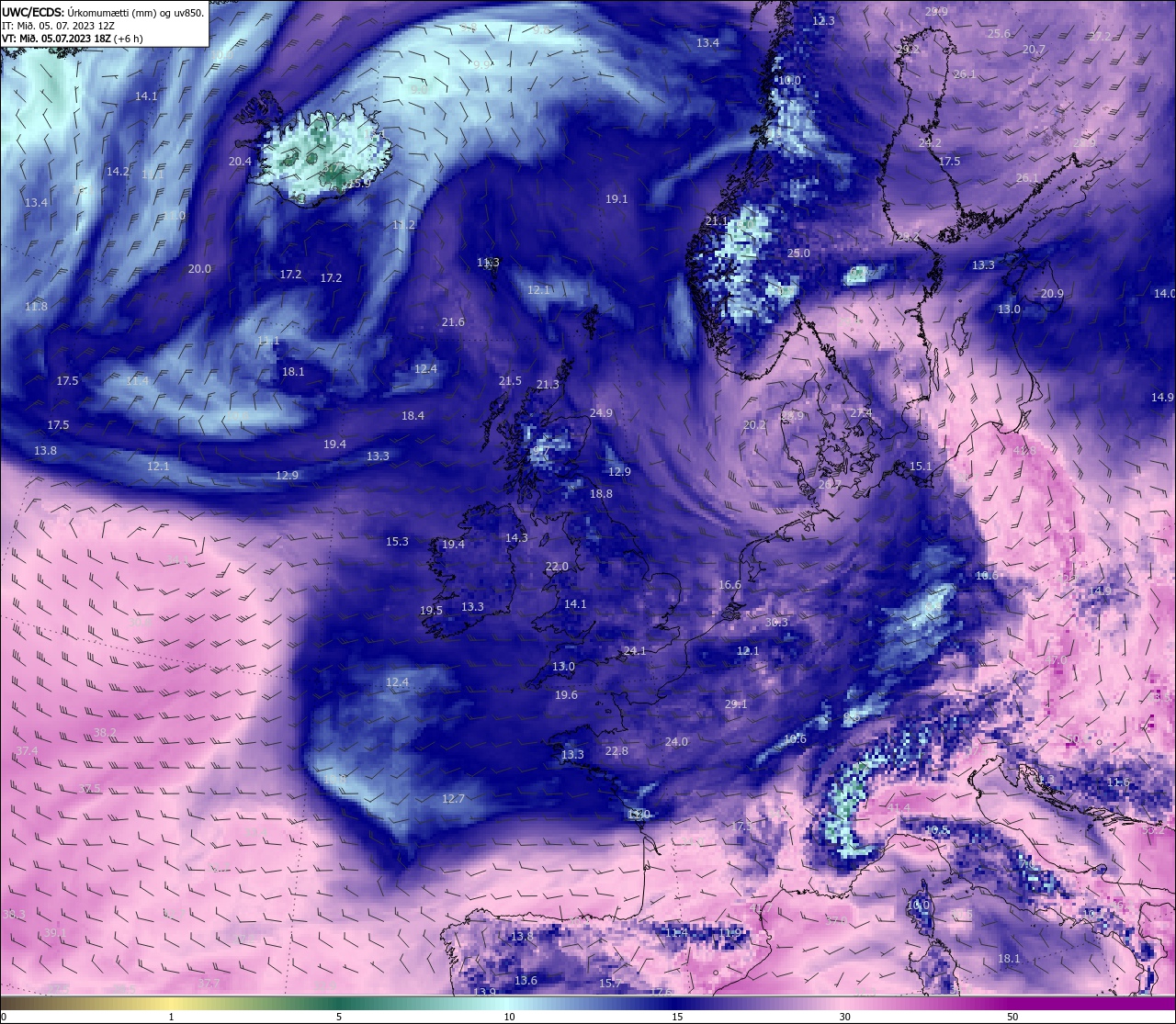
Task: Click the 20.4 value west of Iceland
Action: [x=240, y=161]
